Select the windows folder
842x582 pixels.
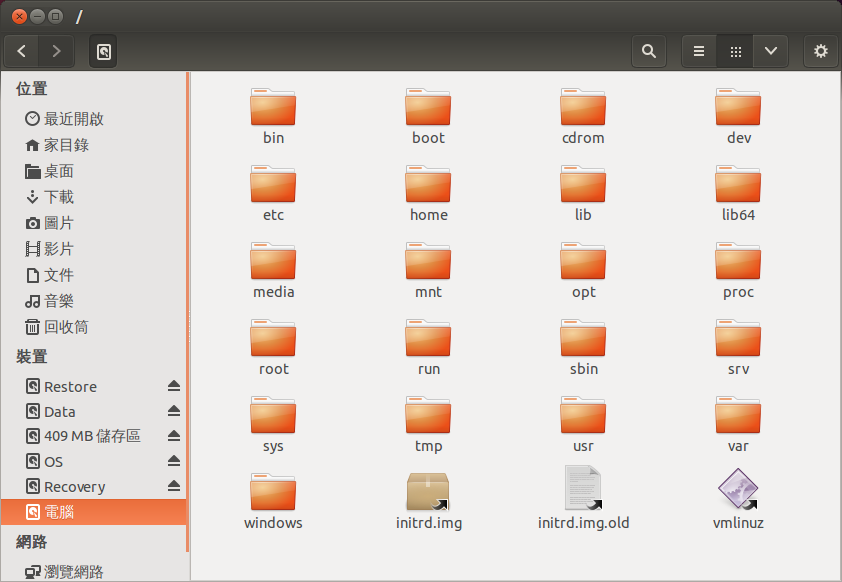pyautogui.click(x=273, y=502)
